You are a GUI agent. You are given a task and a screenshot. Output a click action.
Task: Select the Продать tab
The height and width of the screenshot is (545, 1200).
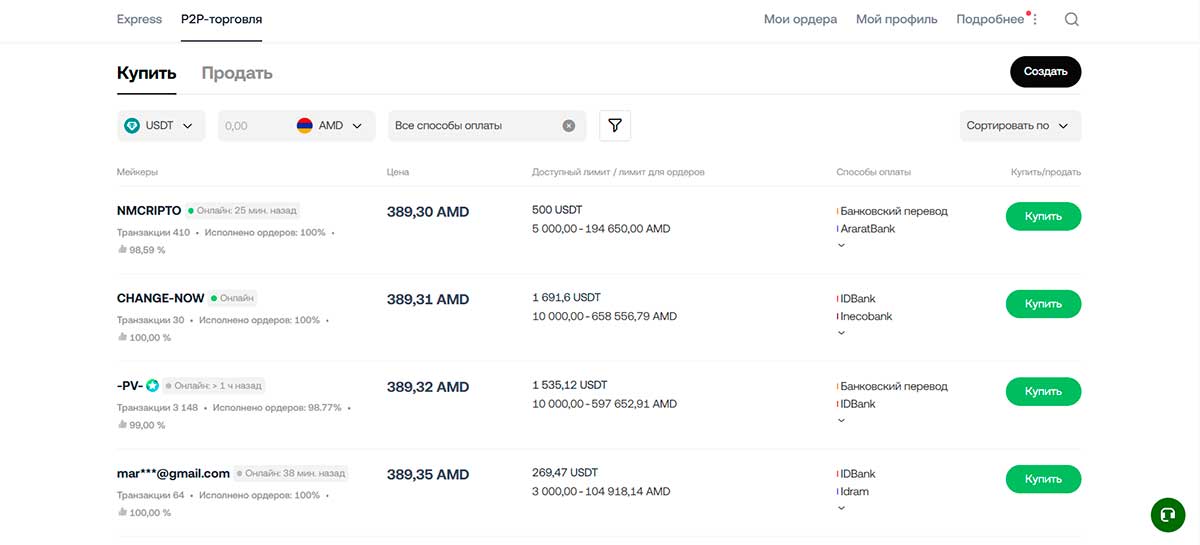pyautogui.click(x=237, y=73)
